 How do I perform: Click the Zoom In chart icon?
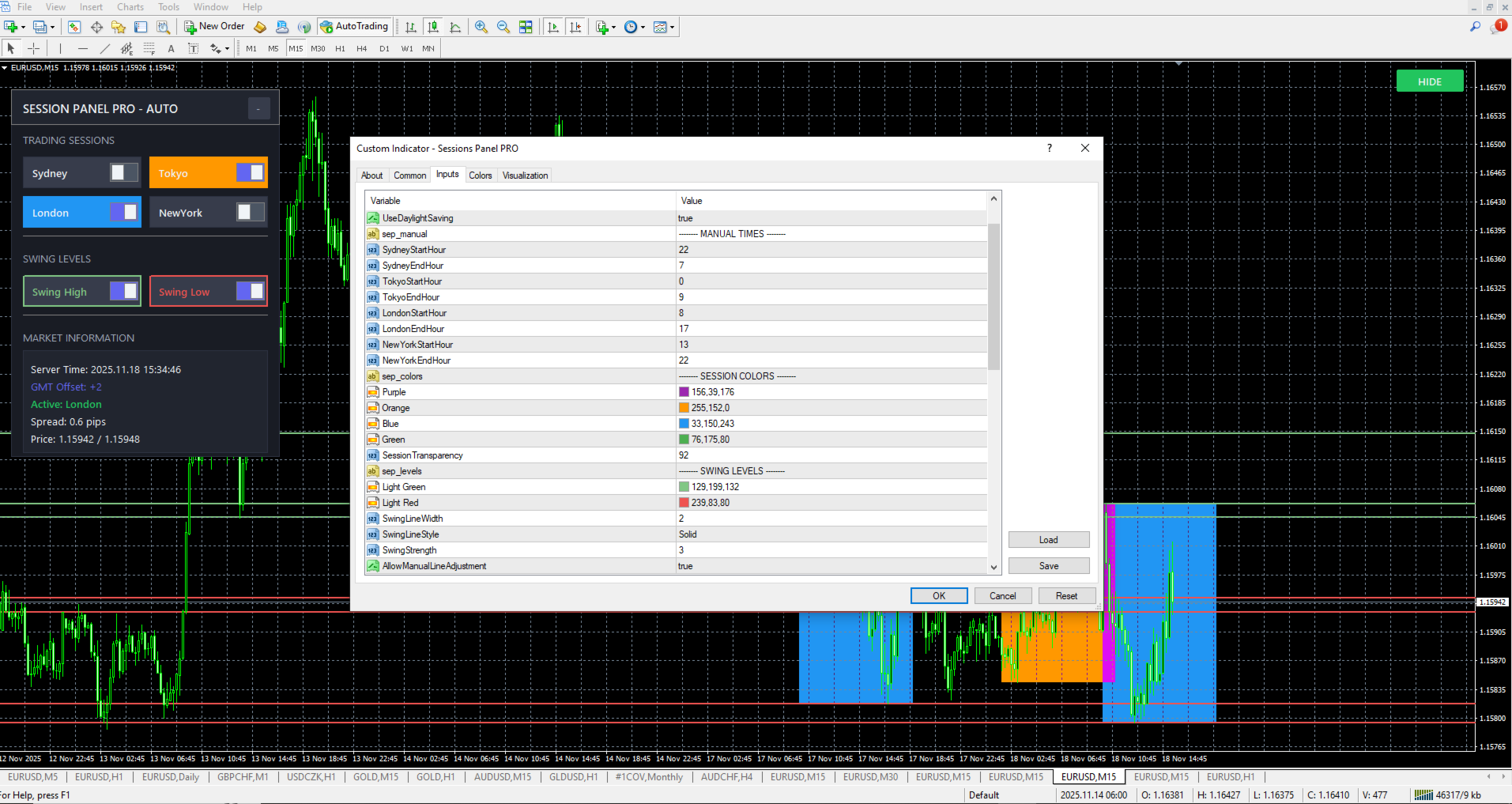(x=481, y=27)
